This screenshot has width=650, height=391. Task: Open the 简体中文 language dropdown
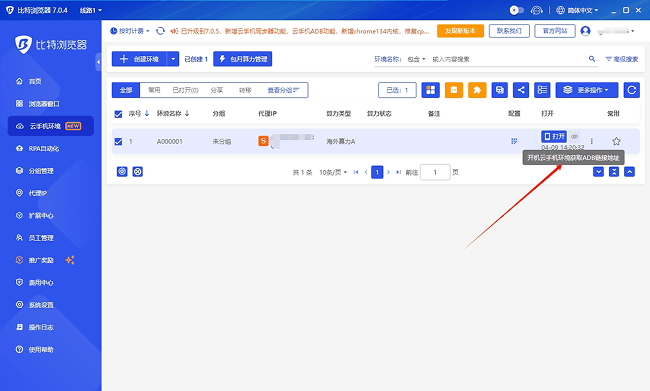click(577, 10)
